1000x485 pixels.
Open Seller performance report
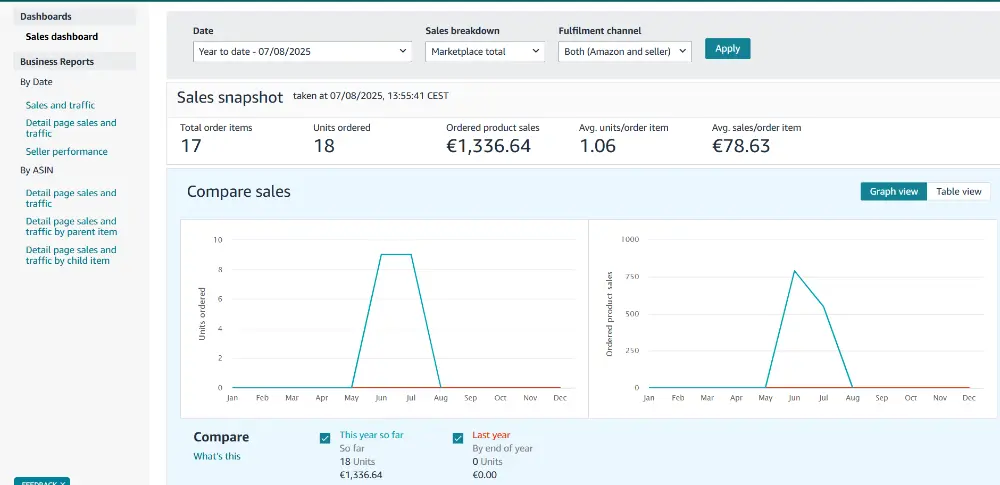pyautogui.click(x=67, y=152)
